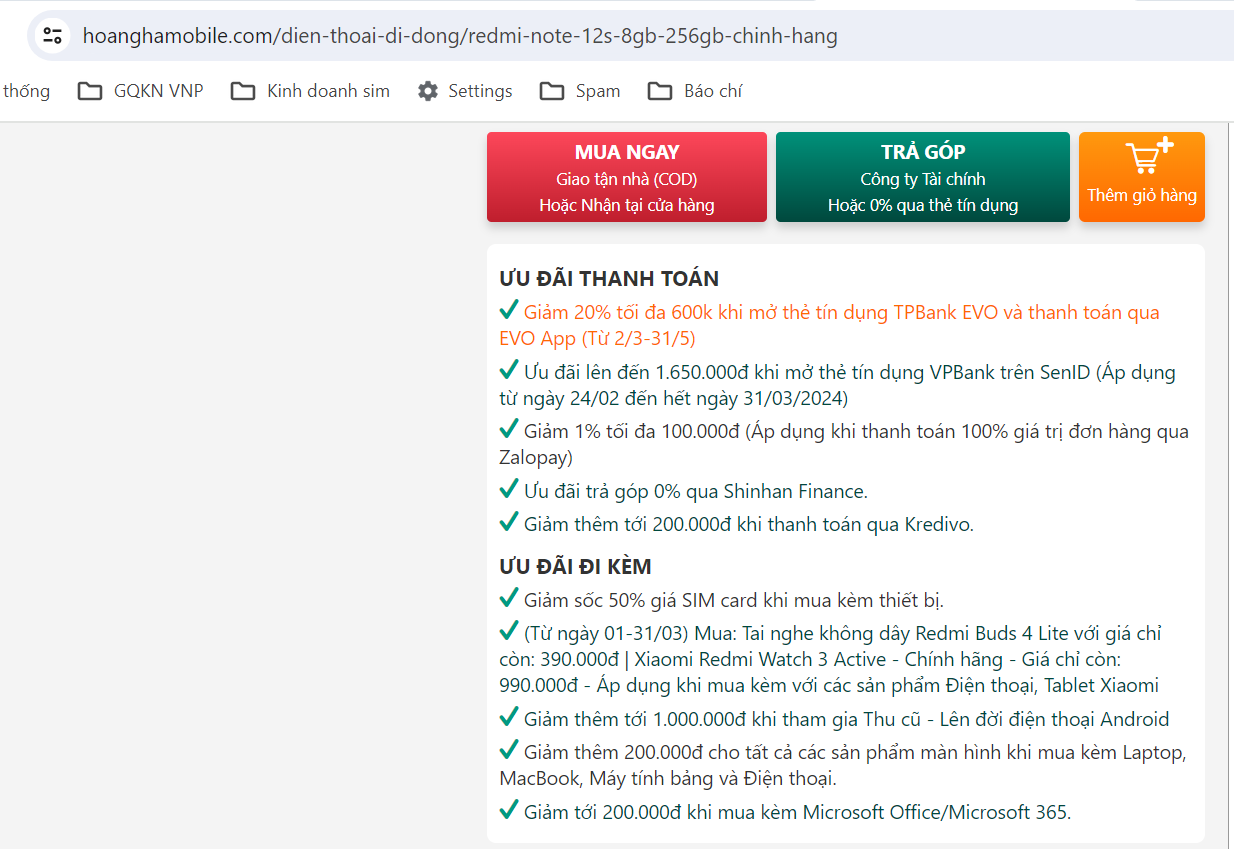This screenshot has width=1234, height=849.
Task: Open the Báo chí bookmark folder
Action: 695,91
